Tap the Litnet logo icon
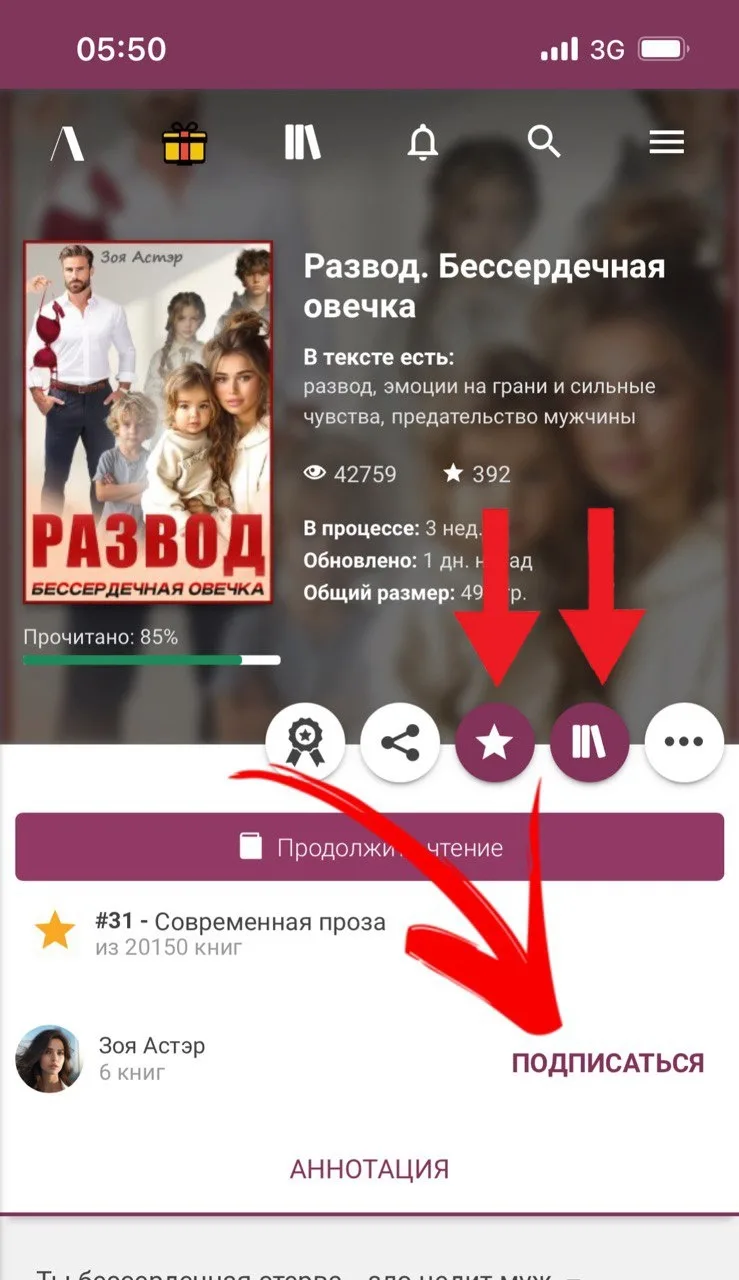Image resolution: width=739 pixels, height=1280 pixels. [x=68, y=143]
